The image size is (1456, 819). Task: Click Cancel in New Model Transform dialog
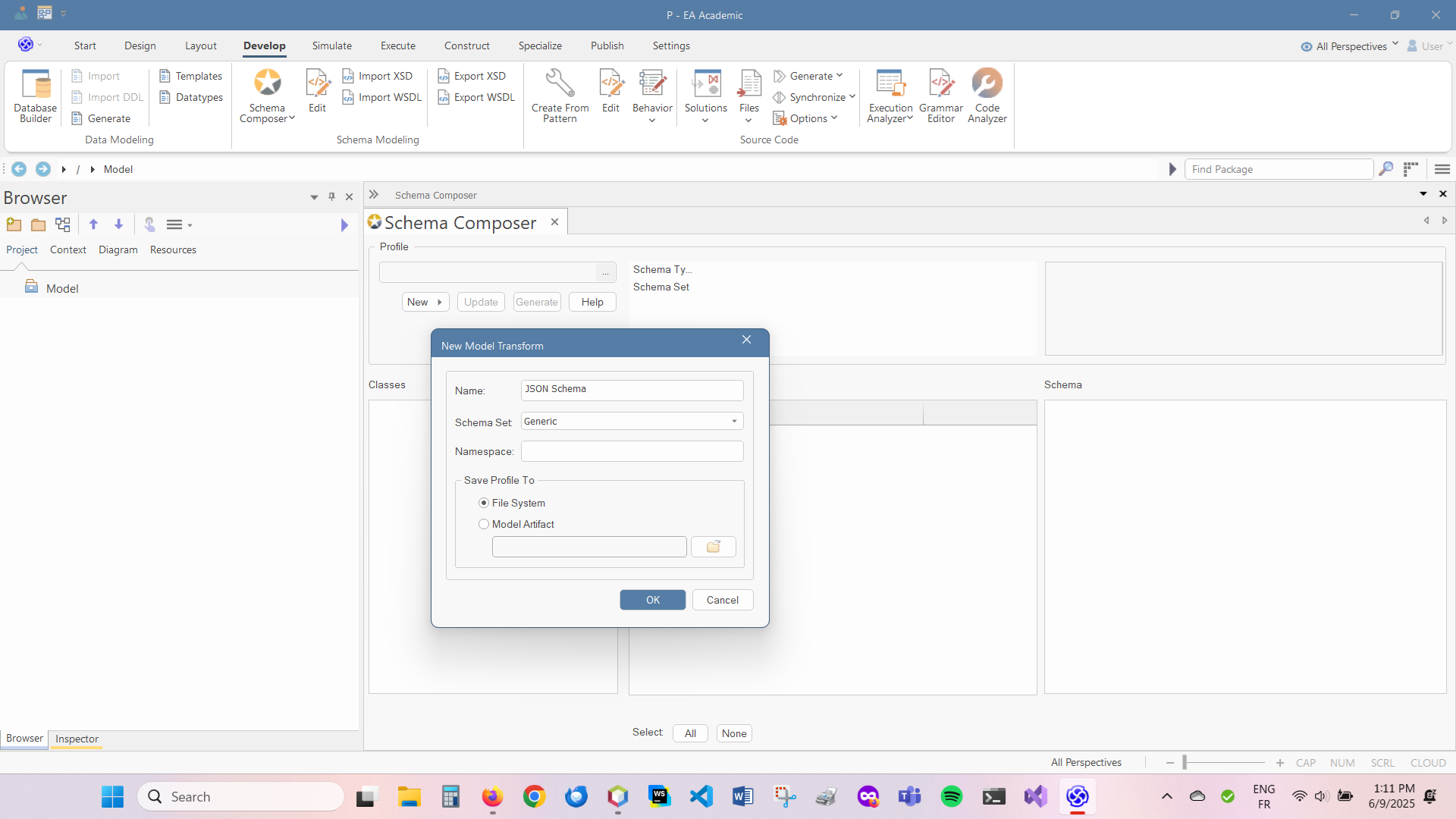[723, 600]
